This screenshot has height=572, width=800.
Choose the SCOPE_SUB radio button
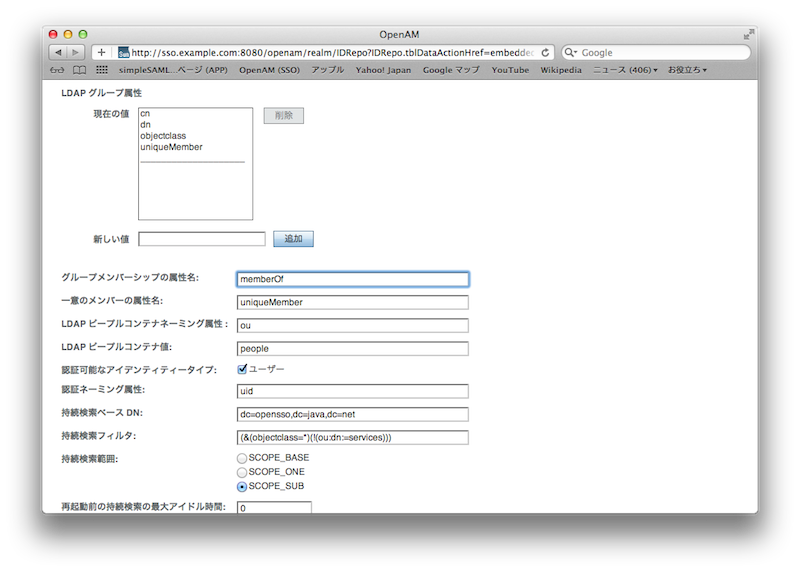tap(242, 486)
